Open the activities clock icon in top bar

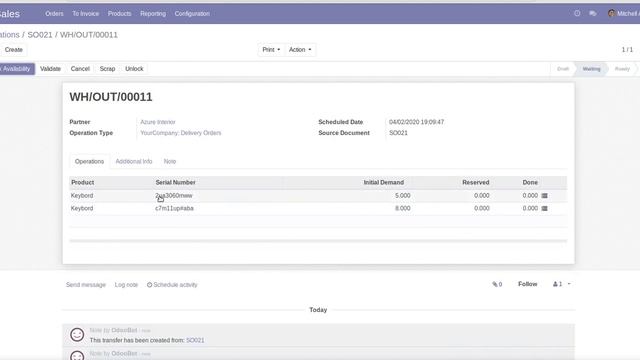coord(577,13)
